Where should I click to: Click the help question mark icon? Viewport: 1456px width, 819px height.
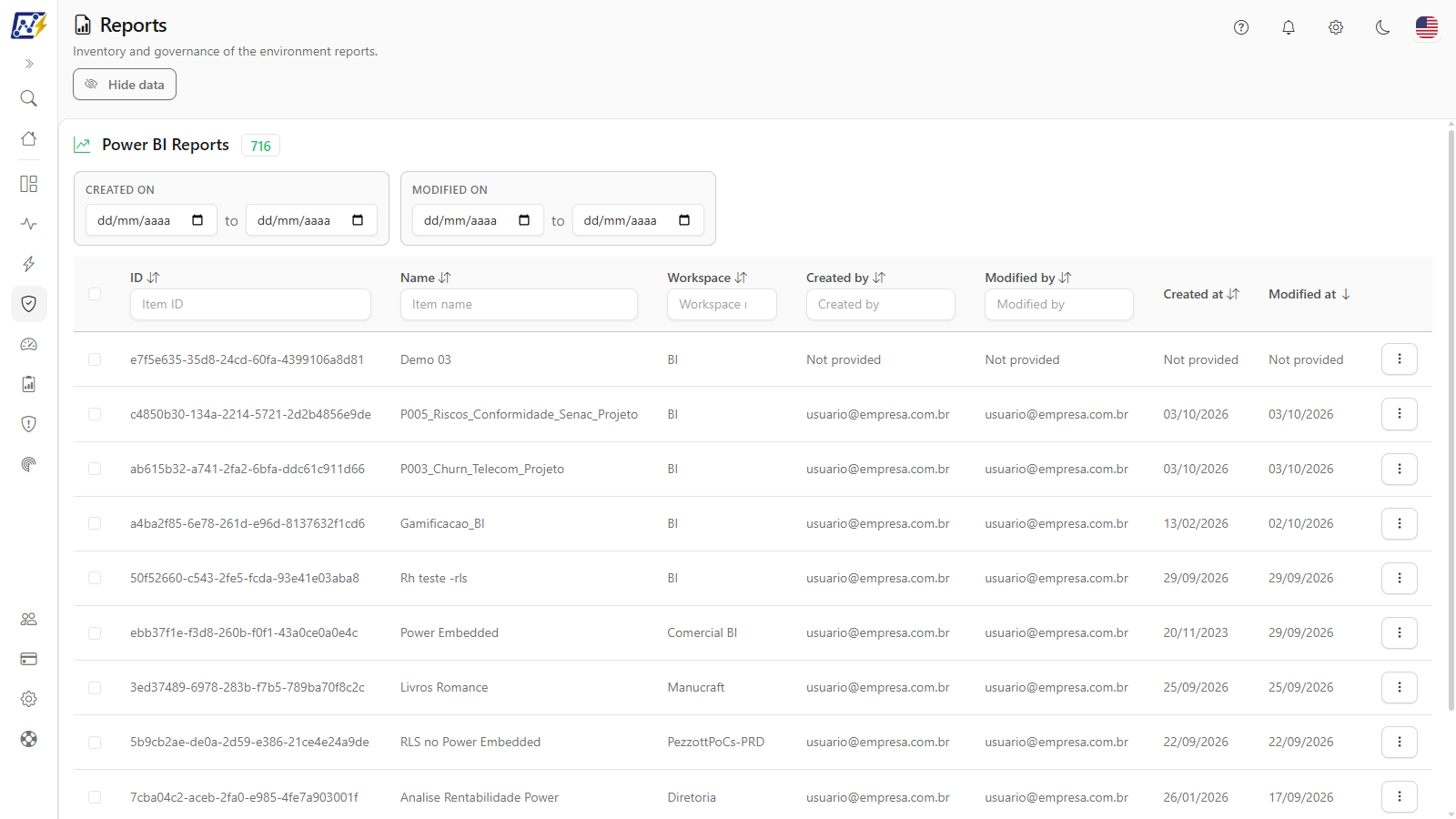point(1241,27)
